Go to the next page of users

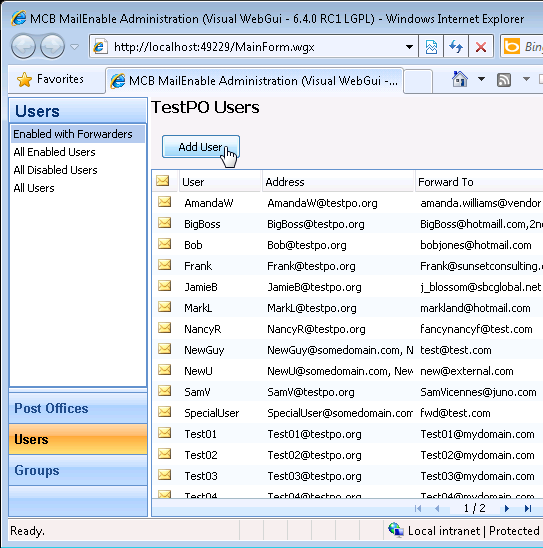pos(507,508)
